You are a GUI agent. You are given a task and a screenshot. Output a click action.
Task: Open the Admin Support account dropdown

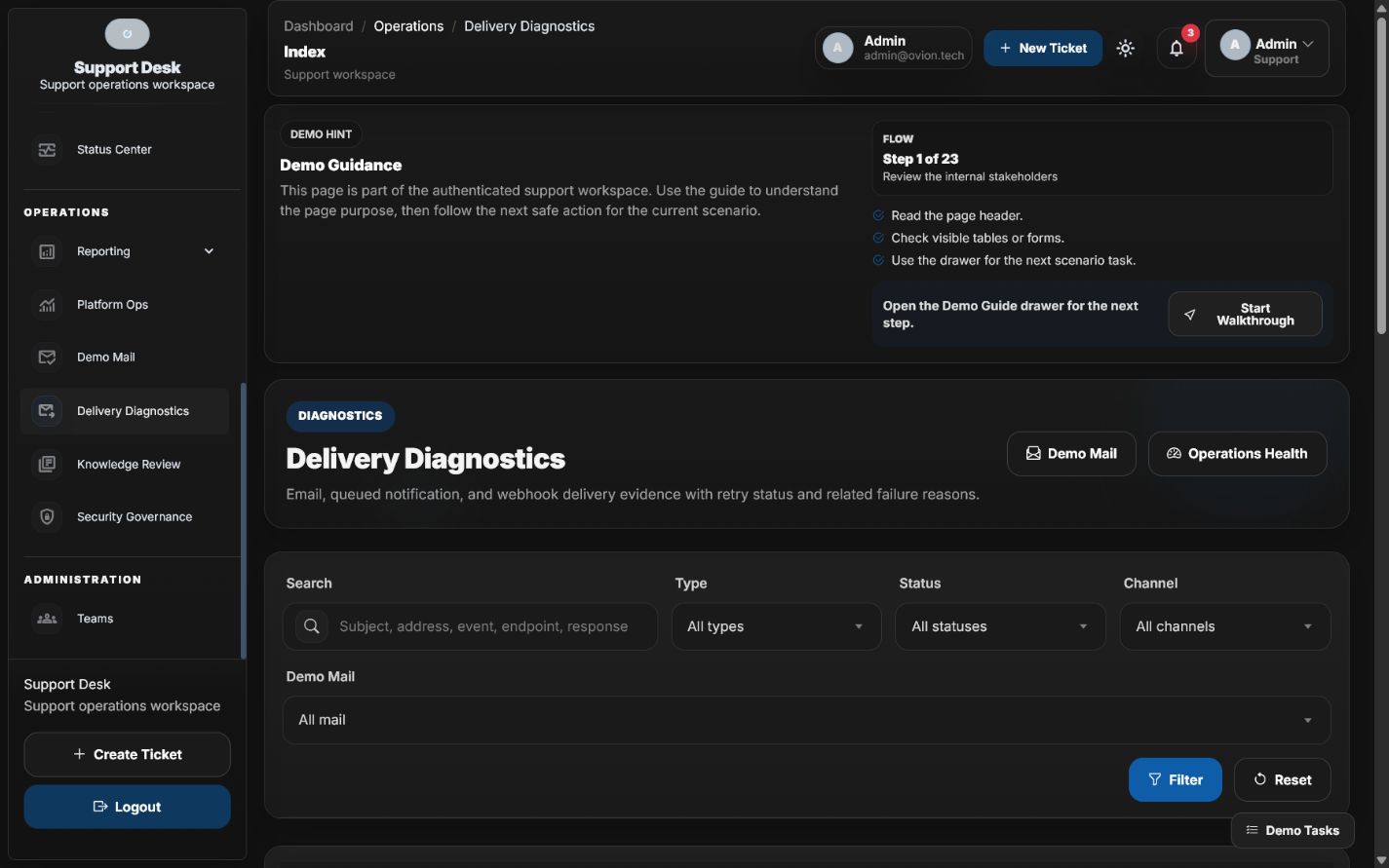(1267, 48)
